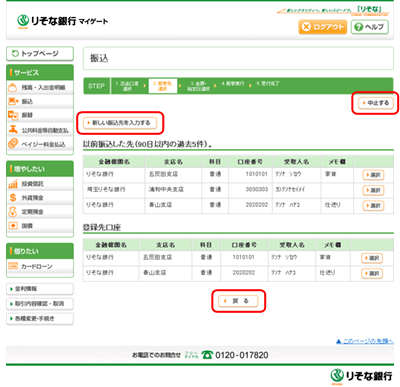Open 振込 transfer icon in sidebar

[x=13, y=101]
